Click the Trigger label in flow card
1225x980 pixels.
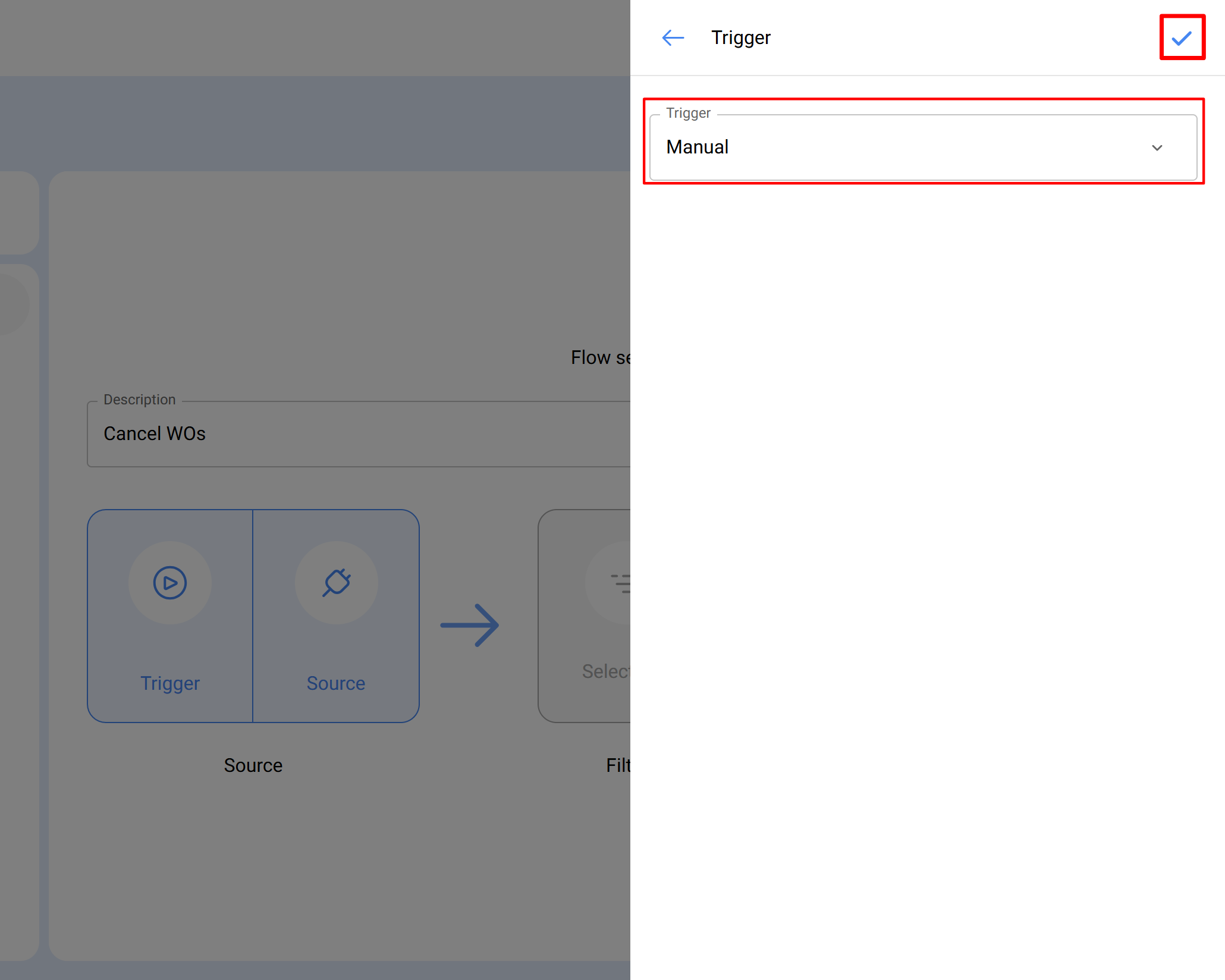(170, 683)
